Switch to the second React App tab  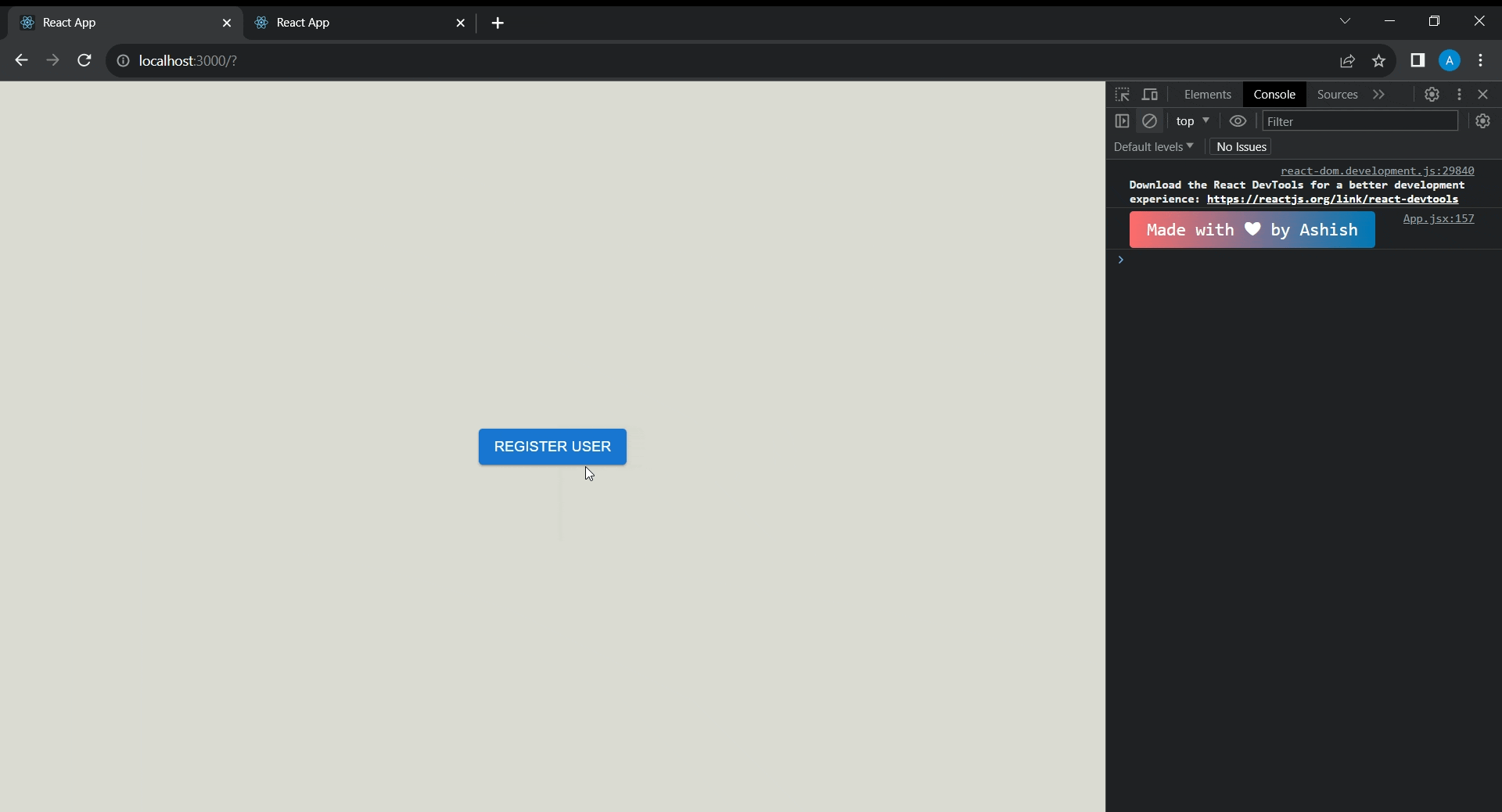pyautogui.click(x=360, y=23)
